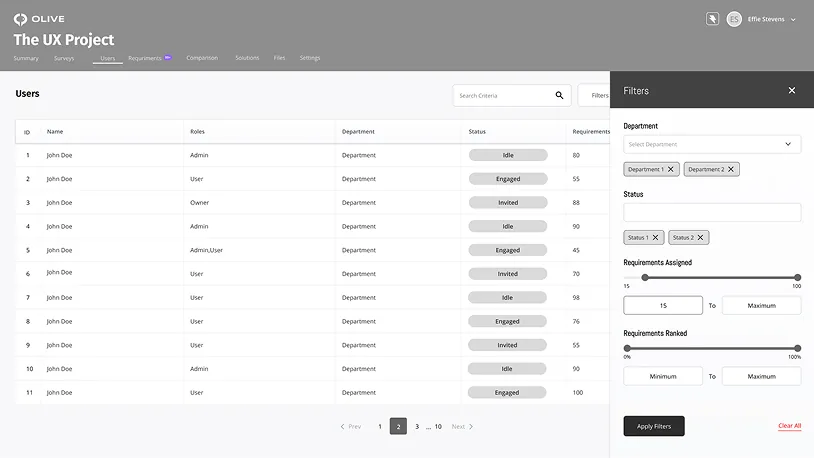This screenshot has width=814, height=458.
Task: Click the Name column header
Action: click(55, 132)
